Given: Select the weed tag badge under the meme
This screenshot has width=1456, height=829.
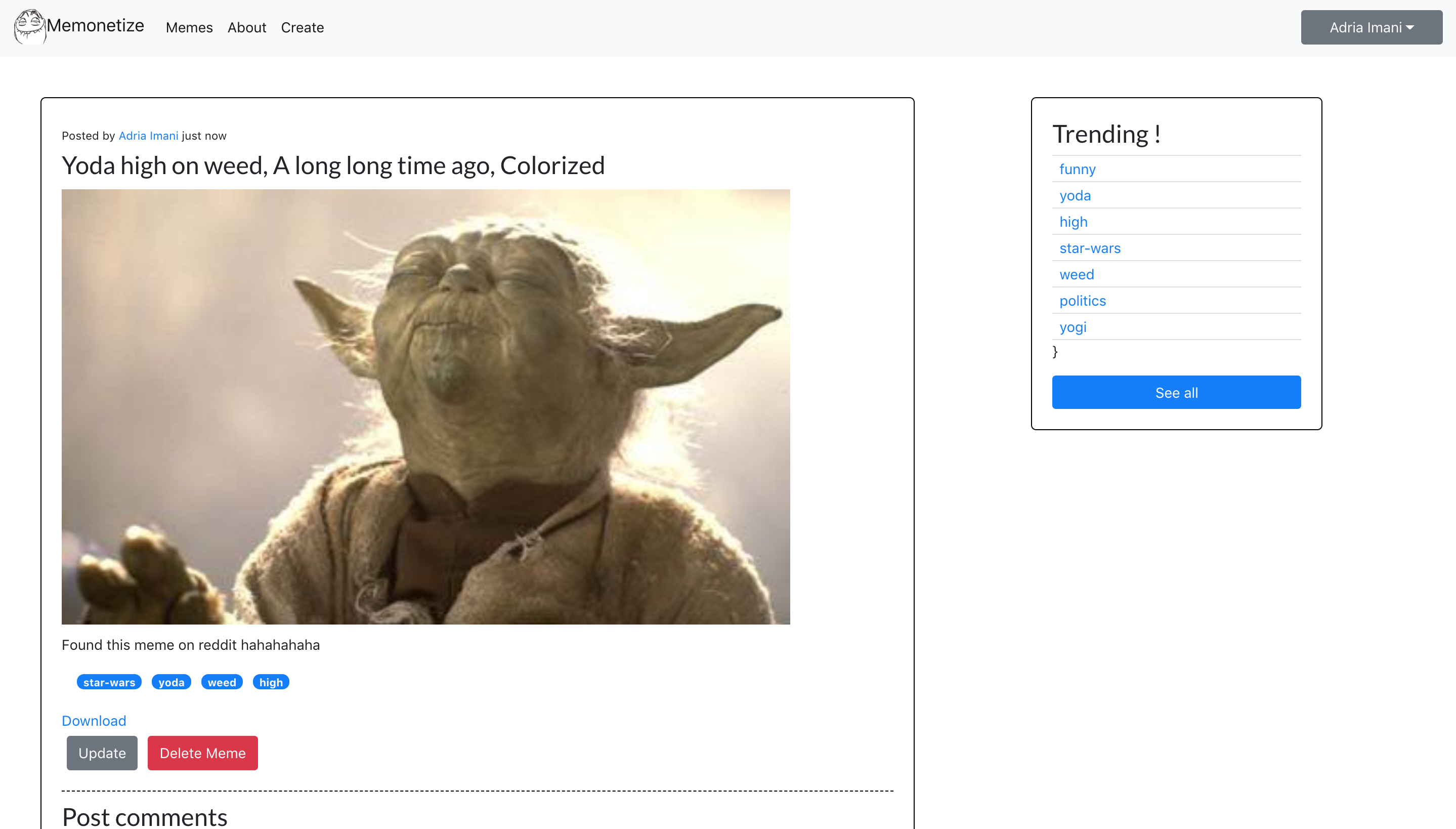Looking at the screenshot, I should click(x=222, y=682).
